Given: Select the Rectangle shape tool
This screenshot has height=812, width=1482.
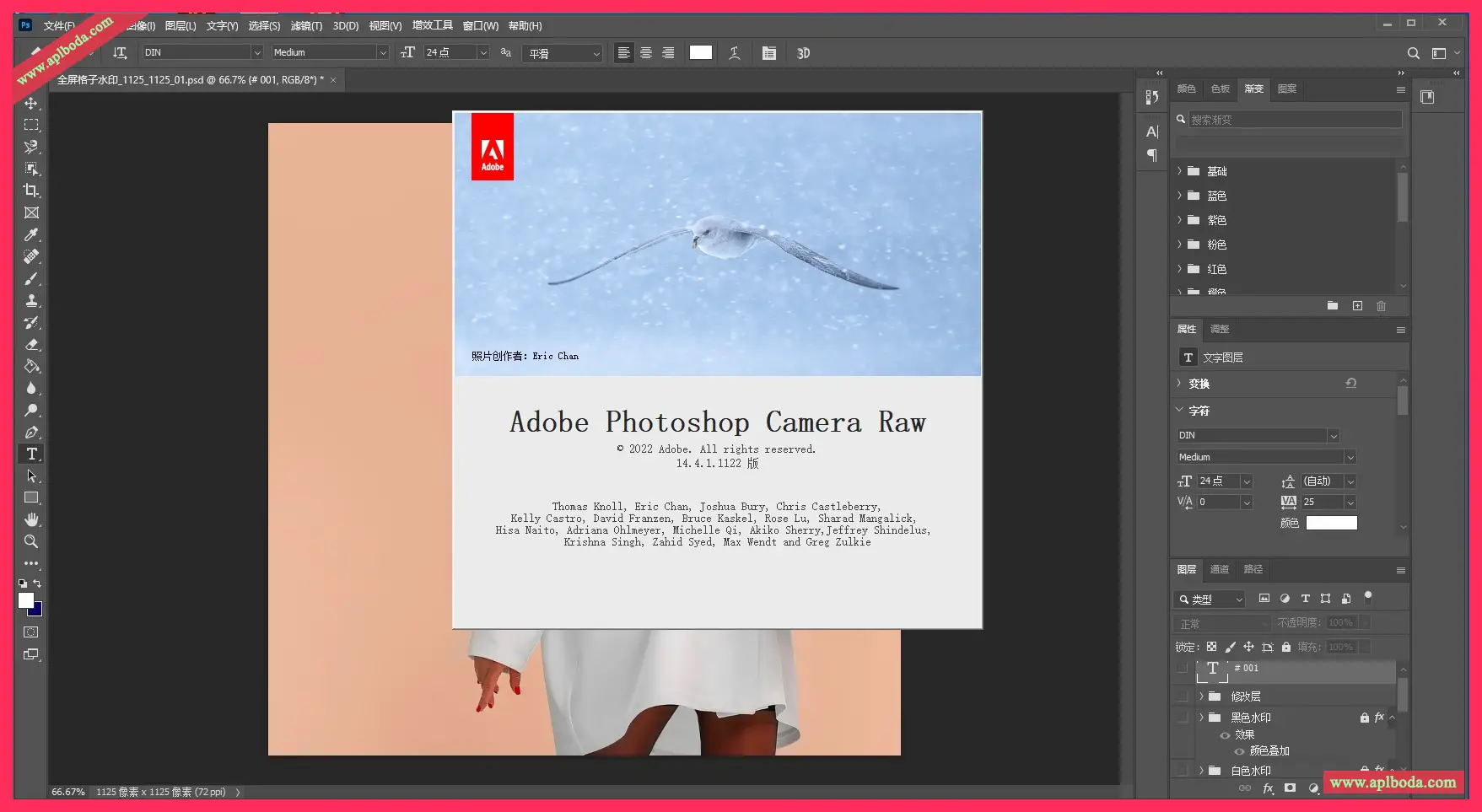Looking at the screenshot, I should coord(31,497).
